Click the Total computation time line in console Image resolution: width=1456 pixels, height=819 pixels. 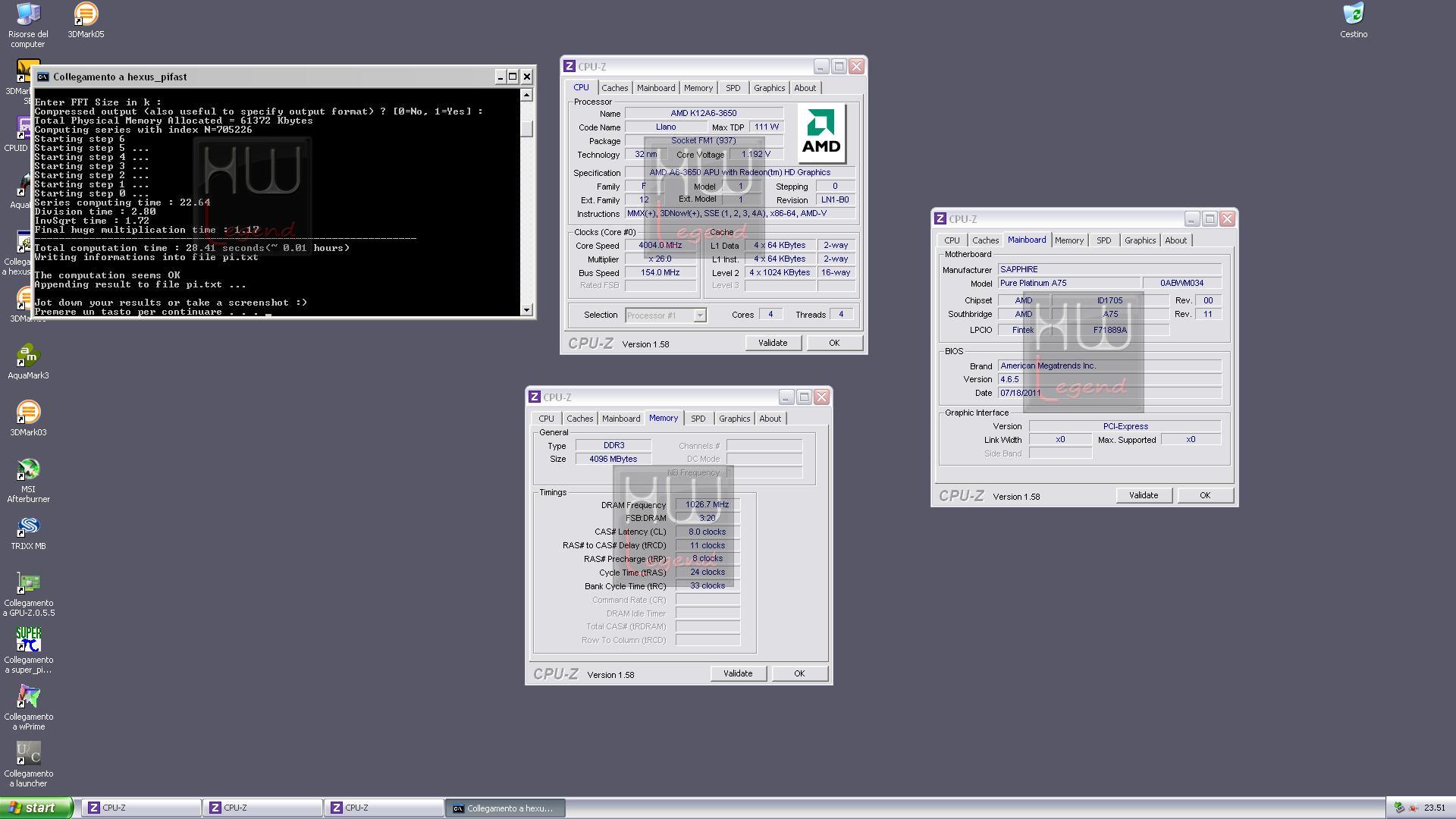(x=192, y=248)
